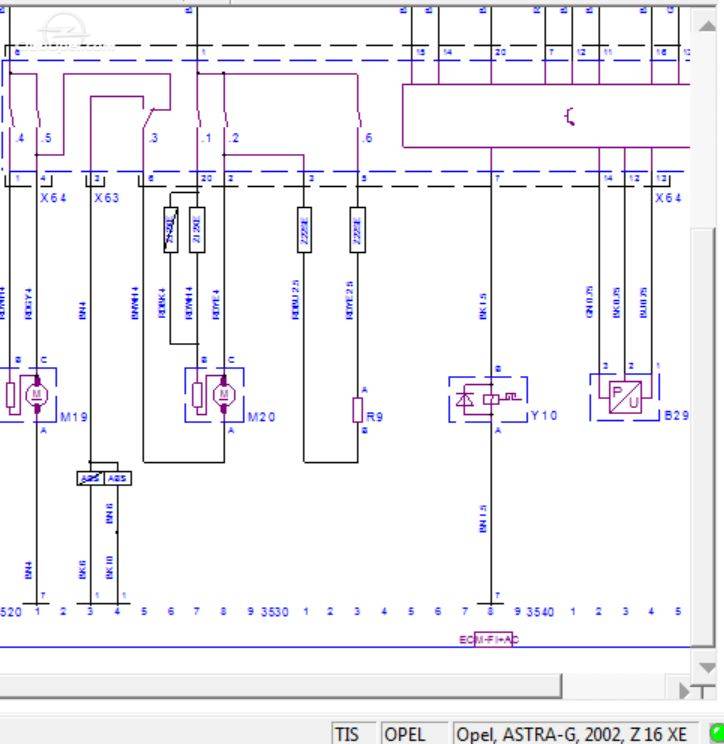The image size is (724, 744).
Task: Click the OPEL status bar field
Action: pyautogui.click(x=414, y=734)
